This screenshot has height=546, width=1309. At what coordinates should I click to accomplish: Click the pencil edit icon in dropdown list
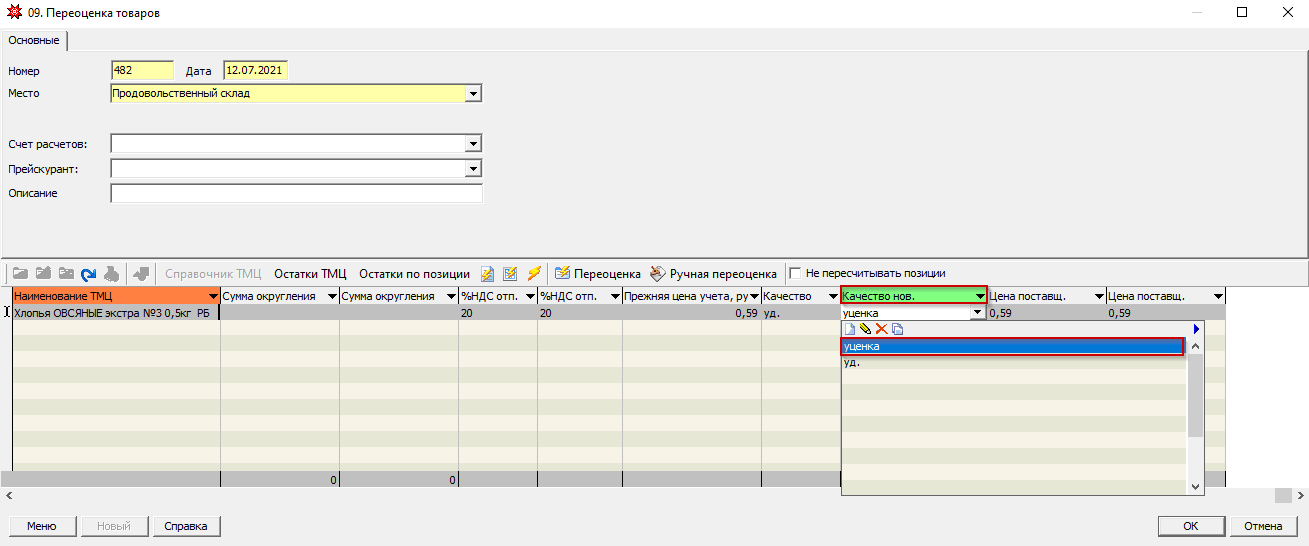coord(865,329)
